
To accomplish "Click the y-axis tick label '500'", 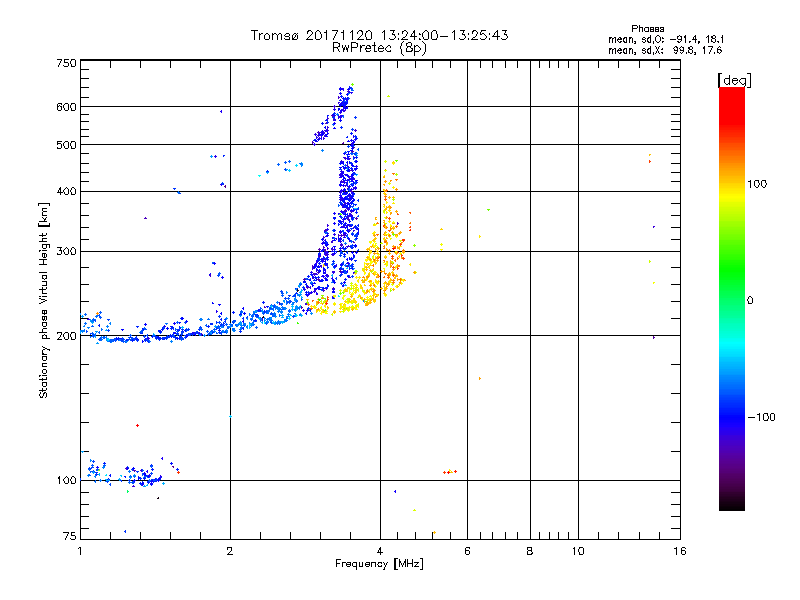I will (x=67, y=145).
